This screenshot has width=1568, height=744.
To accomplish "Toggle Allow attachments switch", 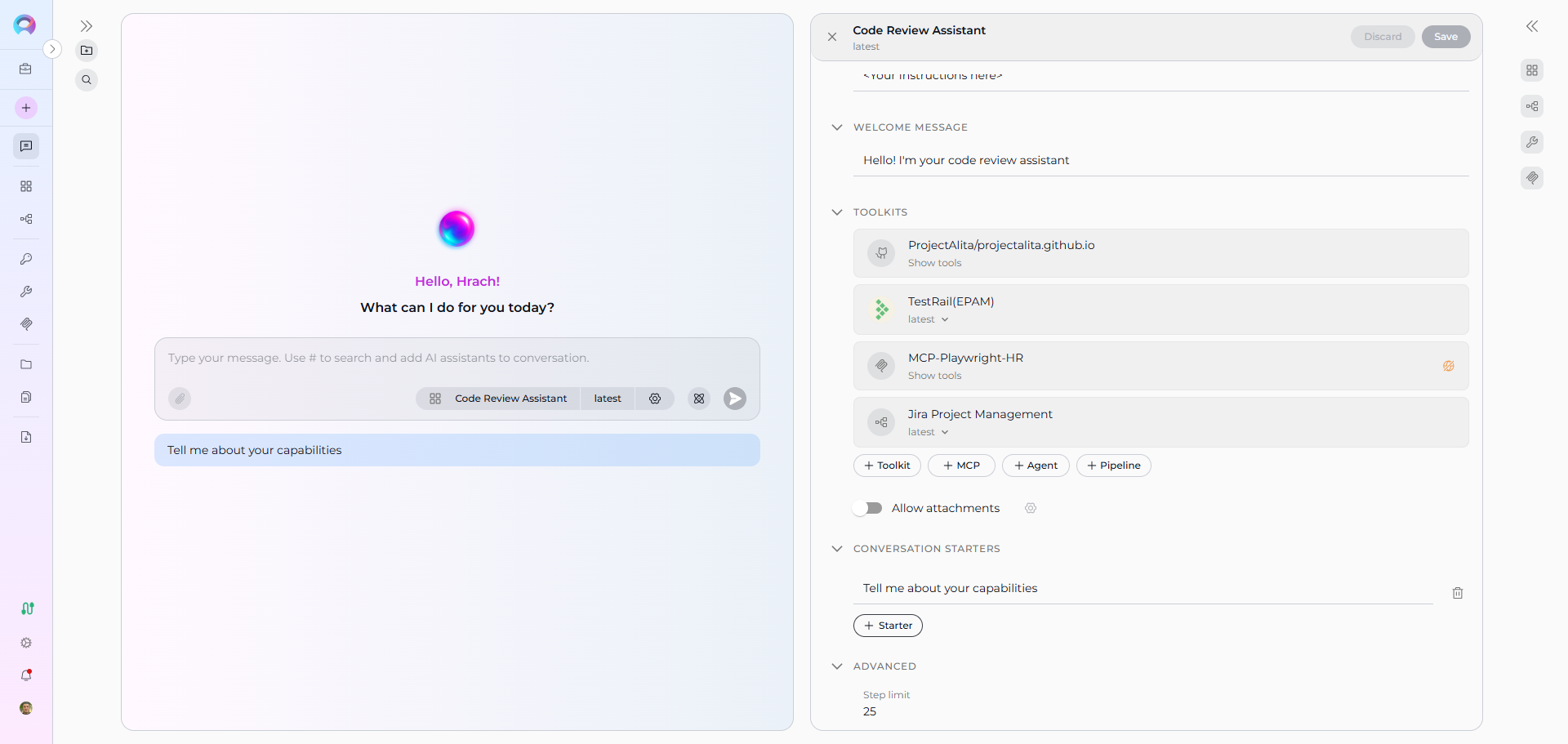I will [x=868, y=508].
